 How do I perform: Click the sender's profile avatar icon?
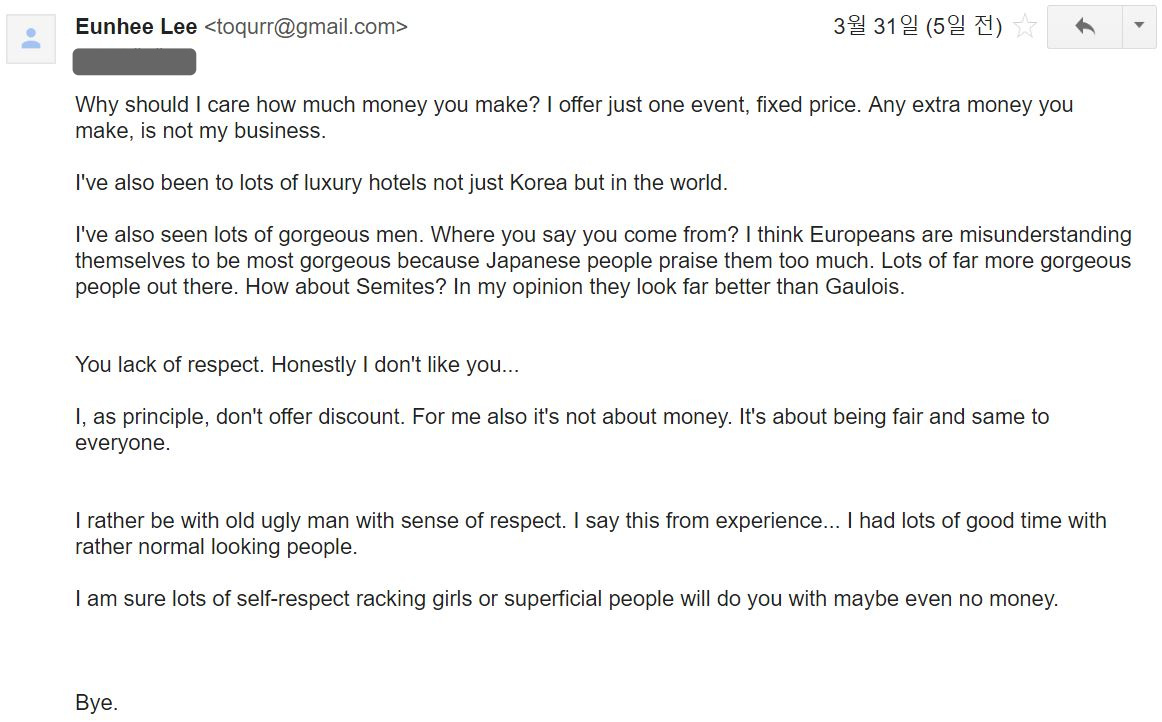point(31,39)
